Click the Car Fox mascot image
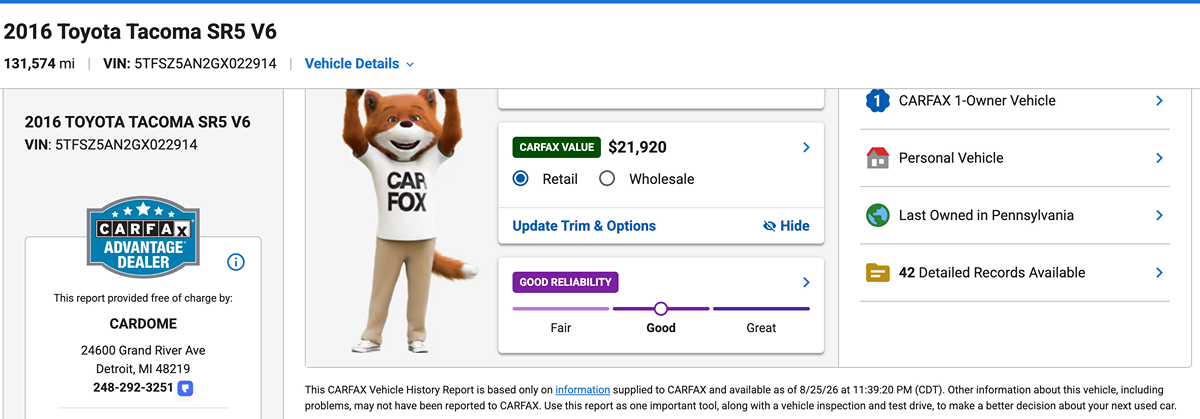 click(413, 220)
